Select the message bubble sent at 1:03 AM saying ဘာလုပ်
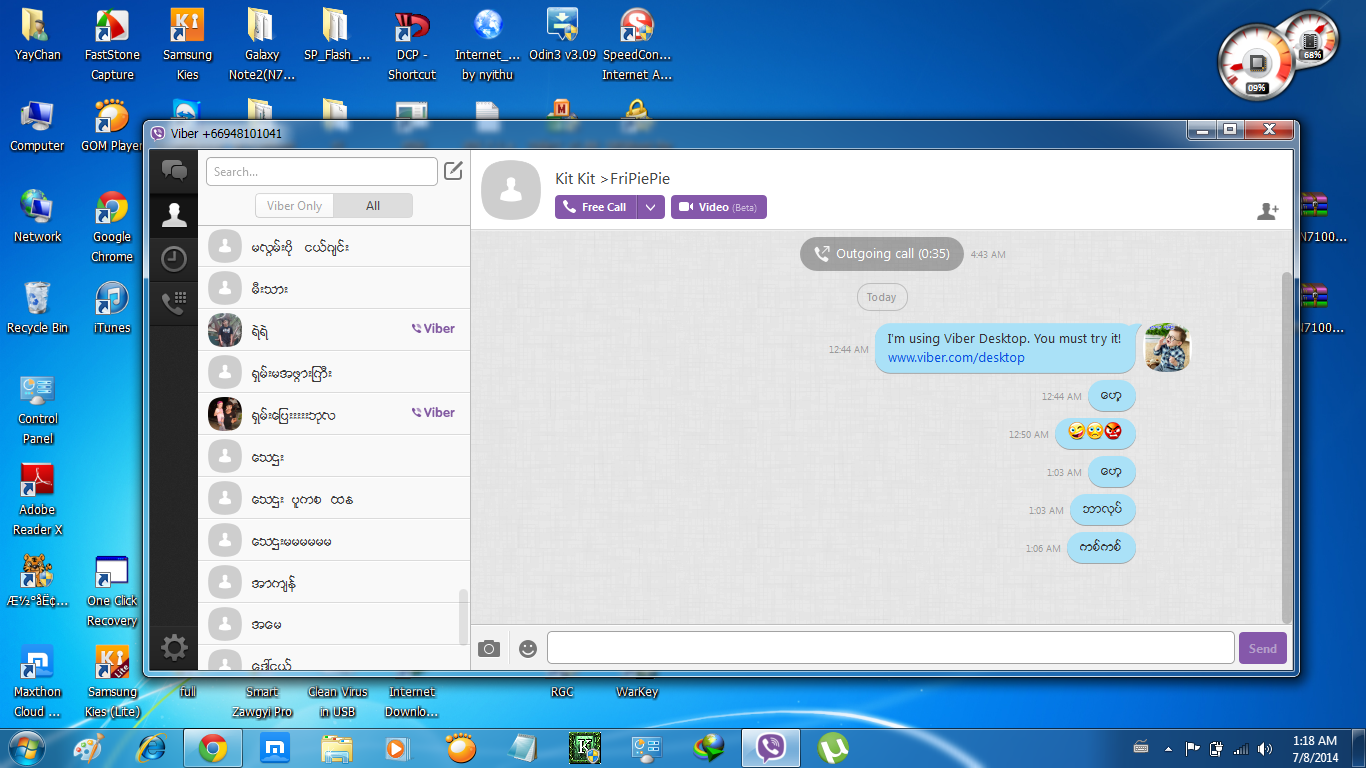Image resolution: width=1366 pixels, height=768 pixels. pyautogui.click(x=1102, y=510)
